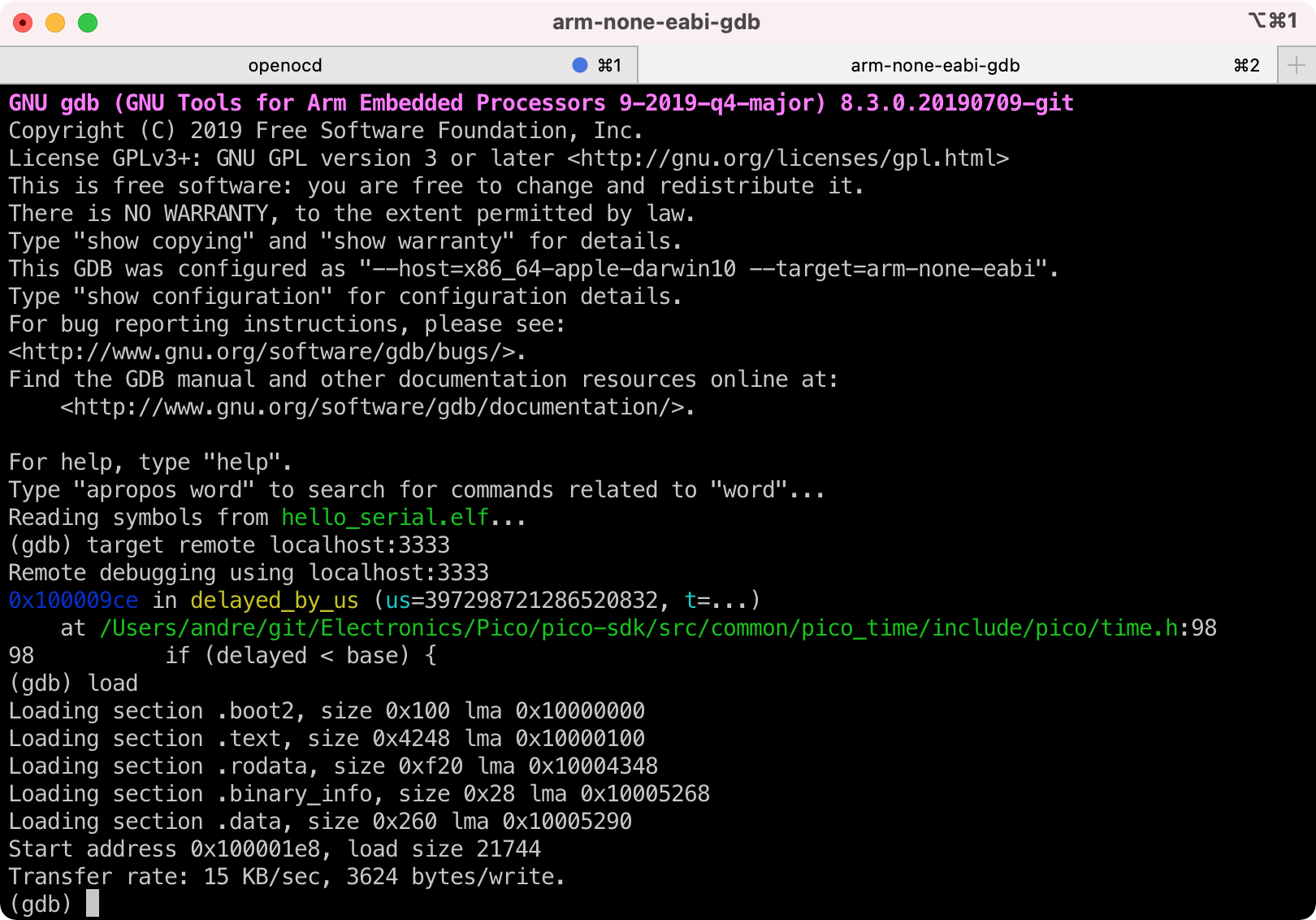Click the ⌥⌘1 window number indicator

[1272, 21]
